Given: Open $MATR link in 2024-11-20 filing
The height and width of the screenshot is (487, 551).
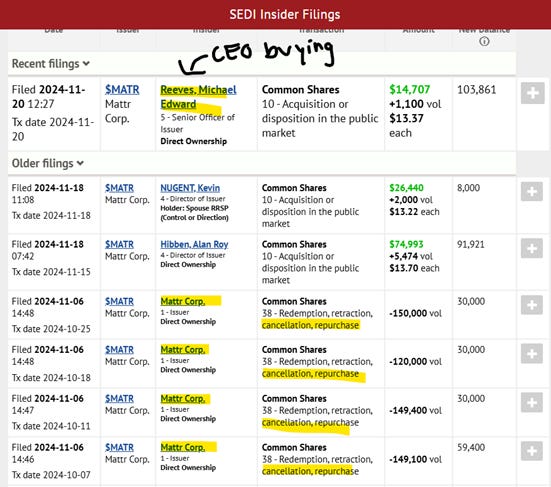Looking at the screenshot, I should tap(122, 90).
